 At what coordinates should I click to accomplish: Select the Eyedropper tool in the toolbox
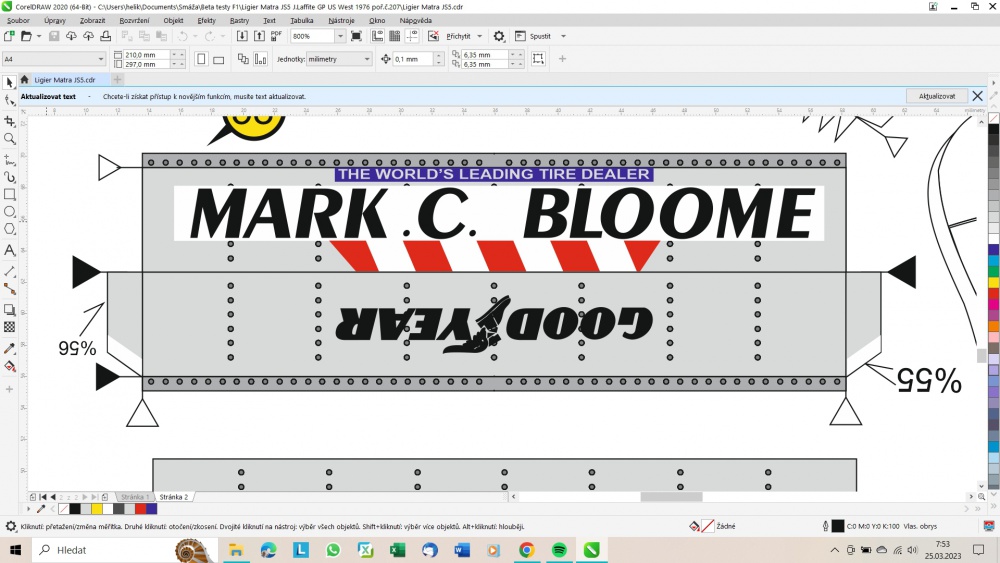(x=10, y=349)
